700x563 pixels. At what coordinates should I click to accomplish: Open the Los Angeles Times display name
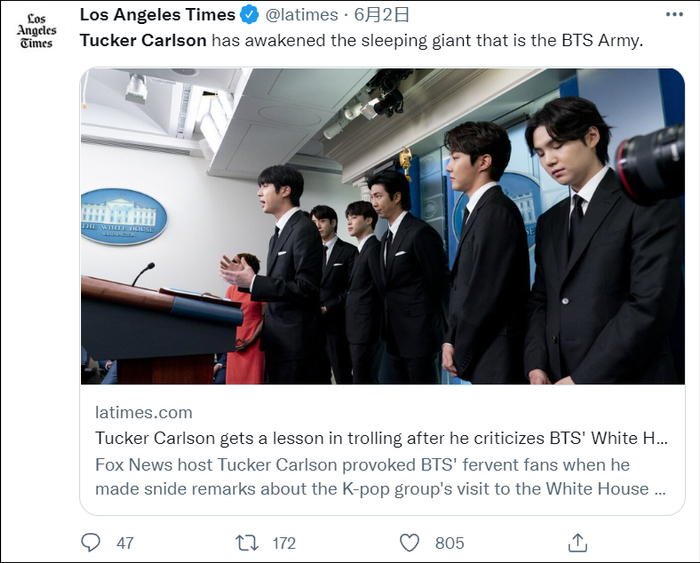[x=157, y=15]
